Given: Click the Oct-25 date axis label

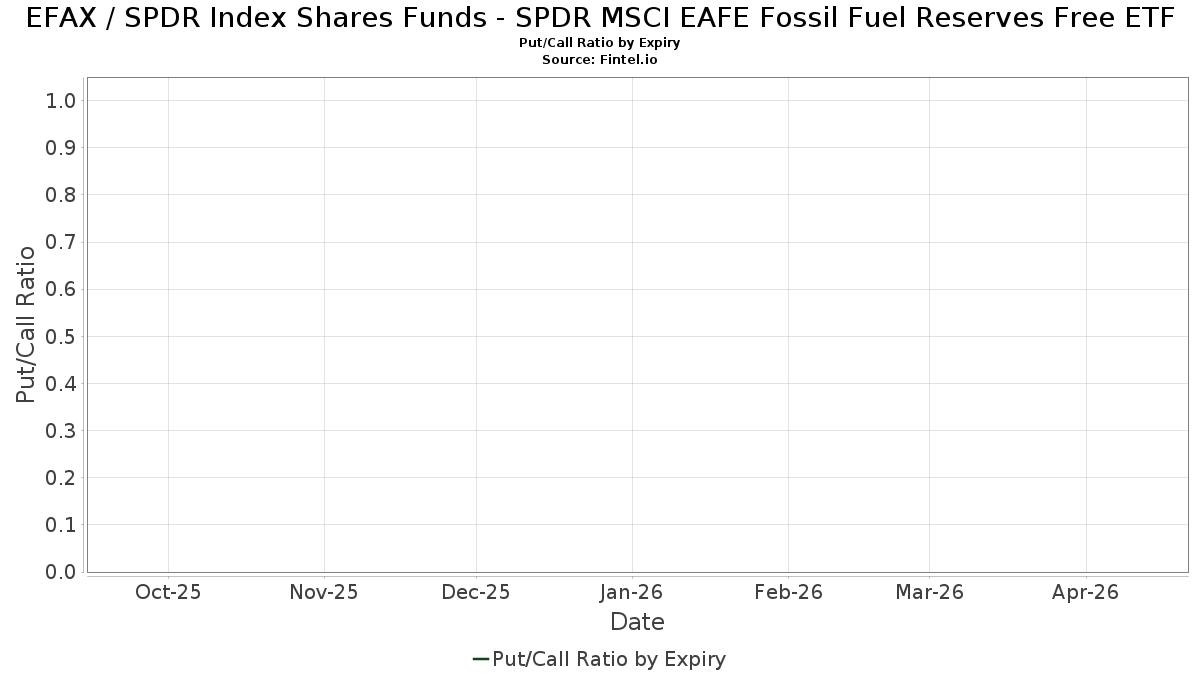Looking at the screenshot, I should (x=168, y=592).
